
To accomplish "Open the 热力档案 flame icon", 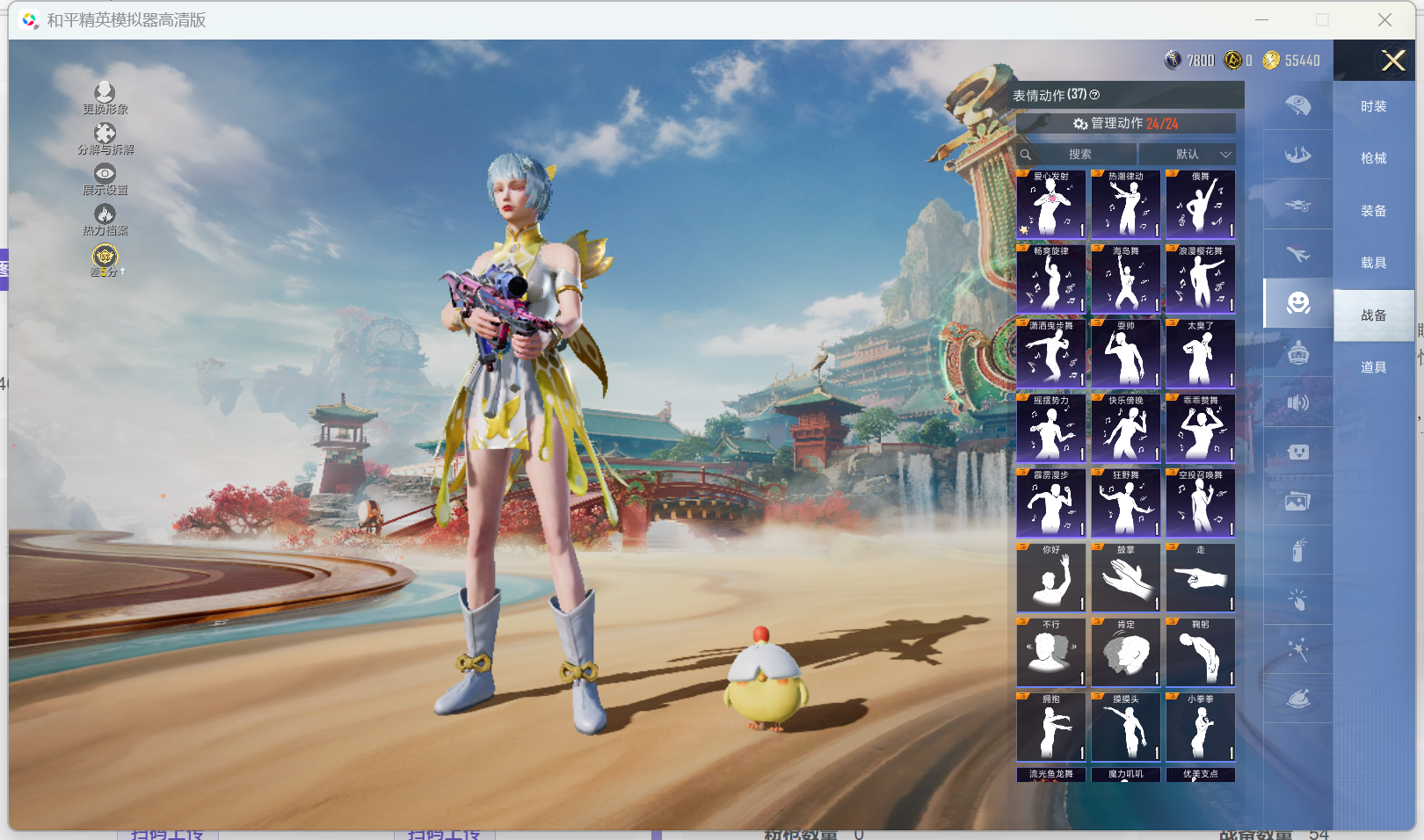I will pyautogui.click(x=105, y=214).
